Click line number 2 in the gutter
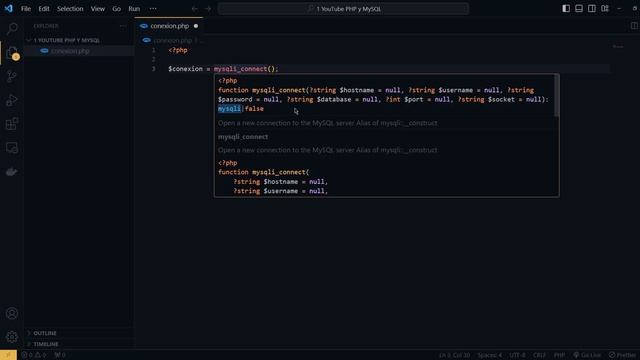Viewport: 640px width, 360px height. (154, 60)
